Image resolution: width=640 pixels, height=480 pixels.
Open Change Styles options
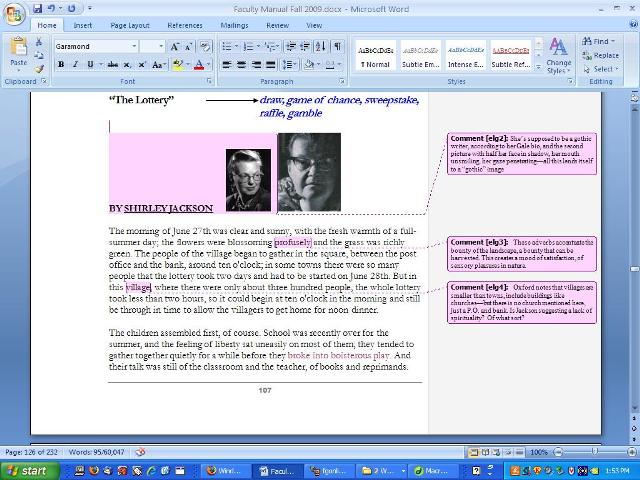(558, 53)
